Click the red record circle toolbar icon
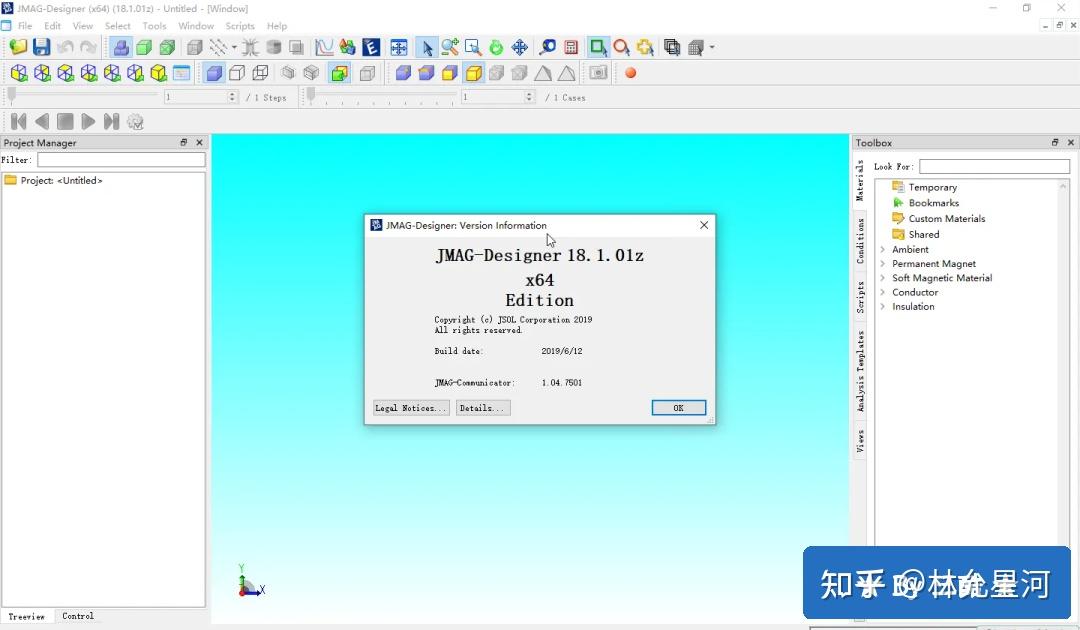This screenshot has height=630, width=1080. click(x=630, y=72)
